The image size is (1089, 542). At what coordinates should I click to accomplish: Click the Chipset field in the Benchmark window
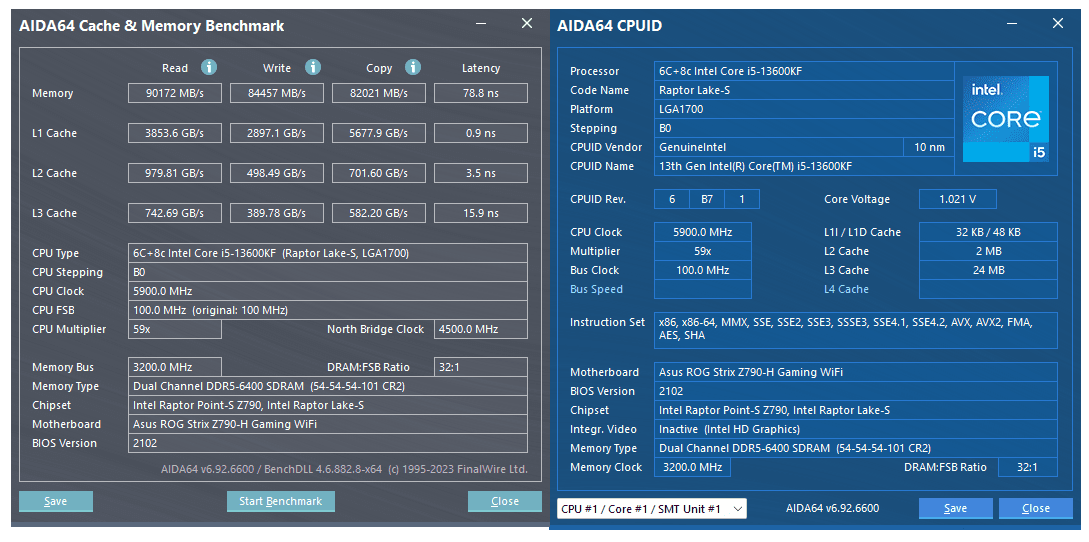point(328,405)
